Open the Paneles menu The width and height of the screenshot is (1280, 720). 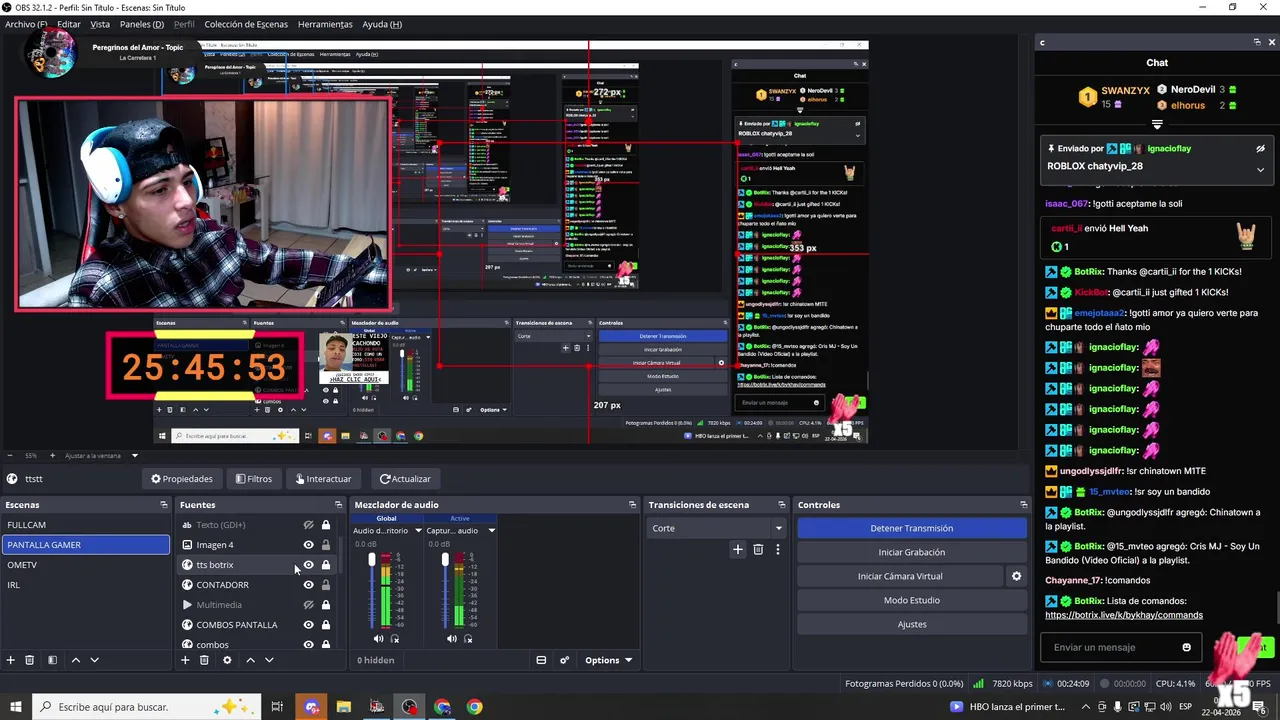pyautogui.click(x=141, y=24)
